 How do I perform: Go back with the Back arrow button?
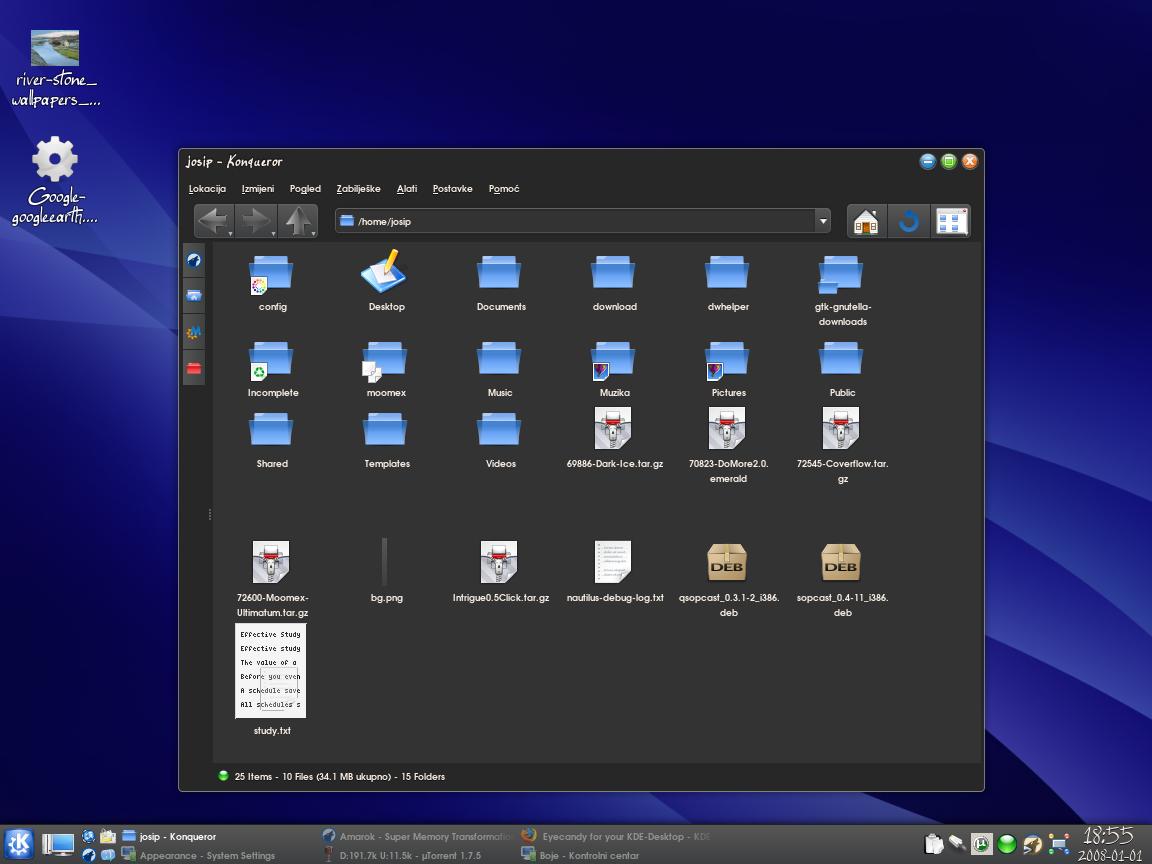[212, 220]
